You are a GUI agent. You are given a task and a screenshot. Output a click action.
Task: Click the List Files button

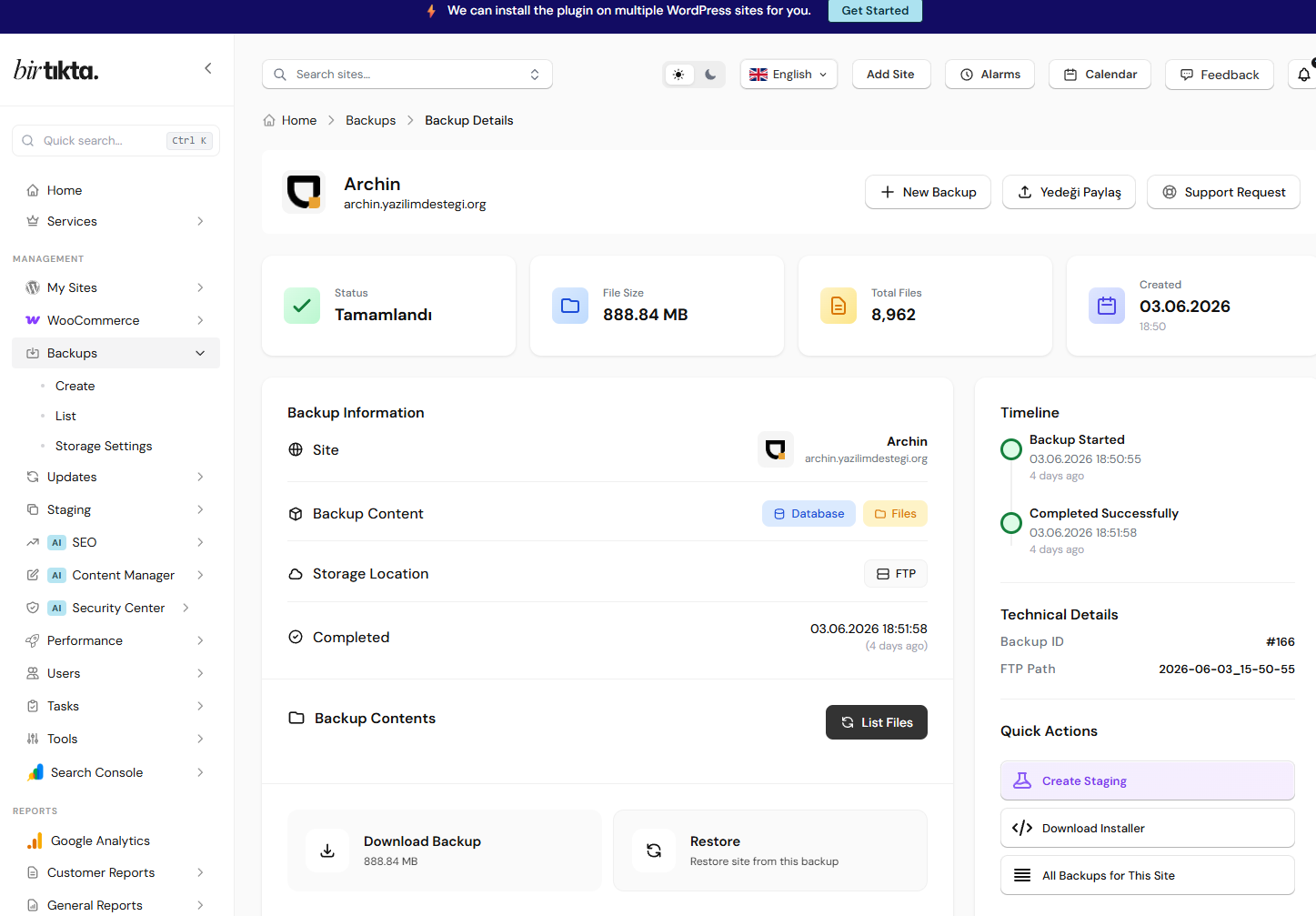pos(877,722)
